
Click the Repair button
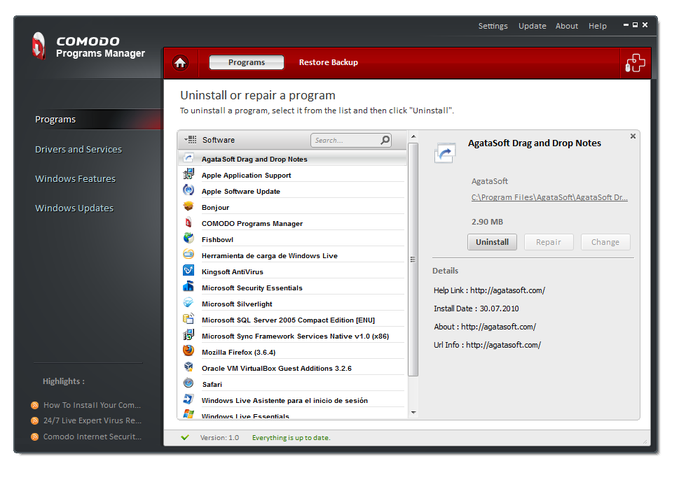pos(549,242)
